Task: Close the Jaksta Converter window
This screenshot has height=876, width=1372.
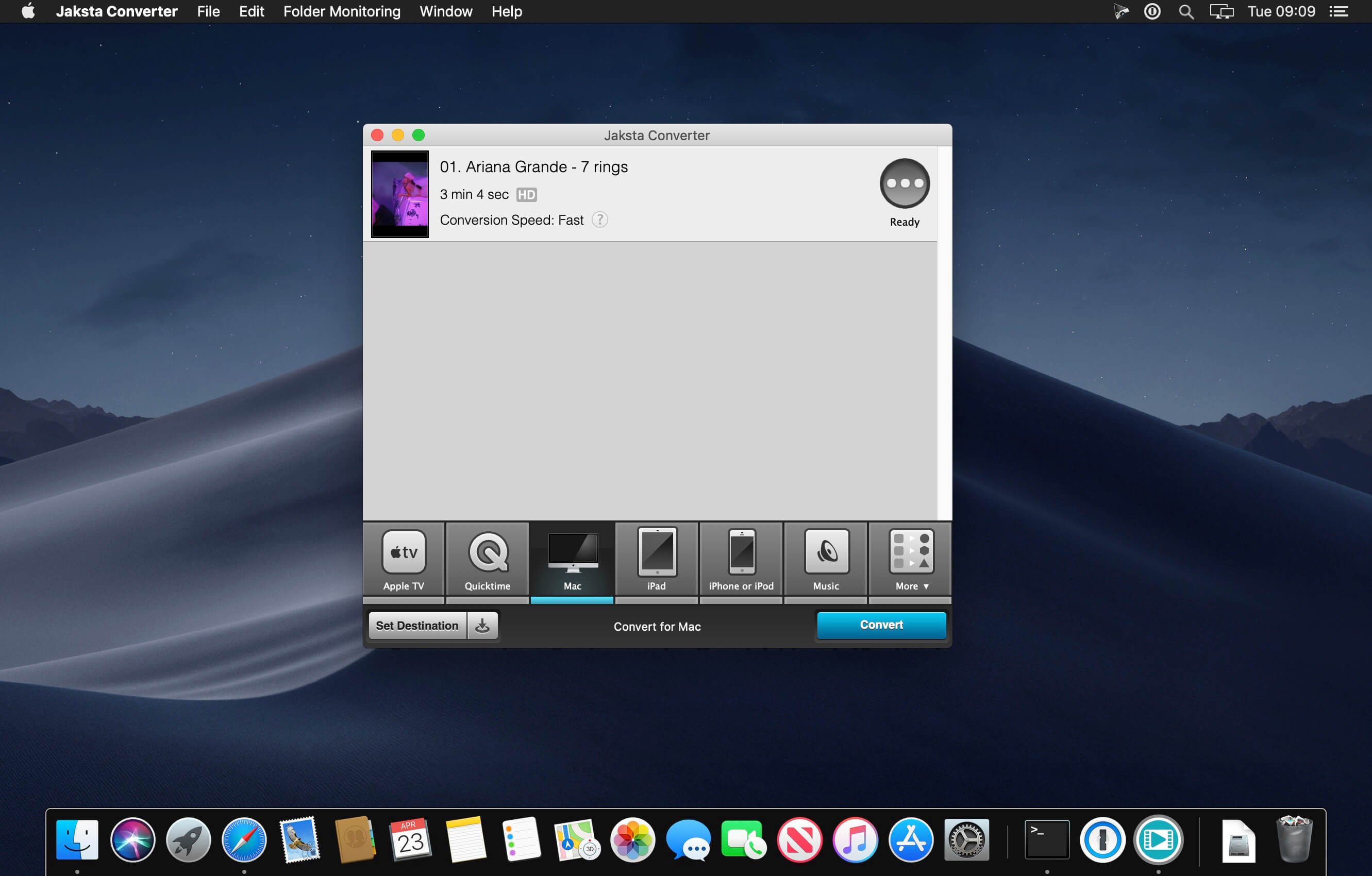Action: [x=377, y=135]
